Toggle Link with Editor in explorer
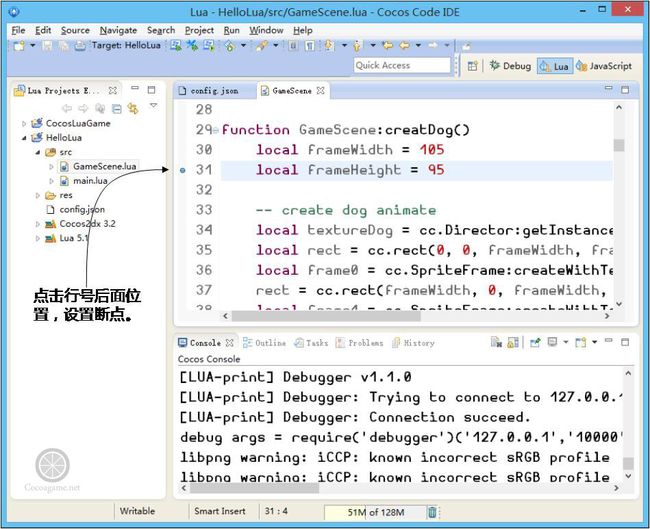 coord(133,109)
